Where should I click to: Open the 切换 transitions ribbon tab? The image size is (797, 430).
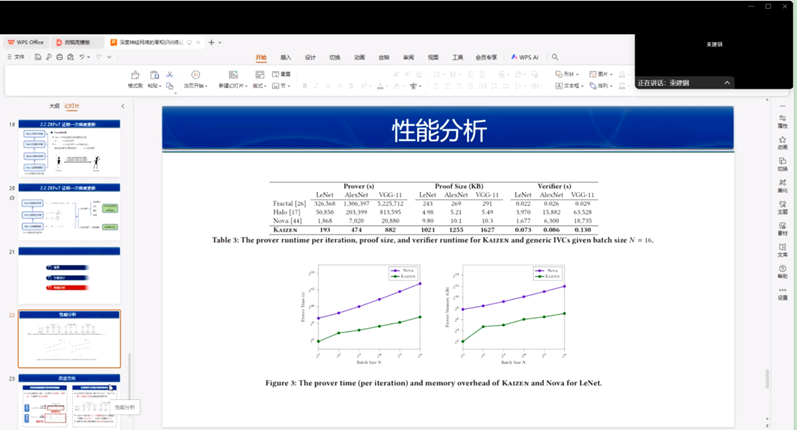[335, 57]
